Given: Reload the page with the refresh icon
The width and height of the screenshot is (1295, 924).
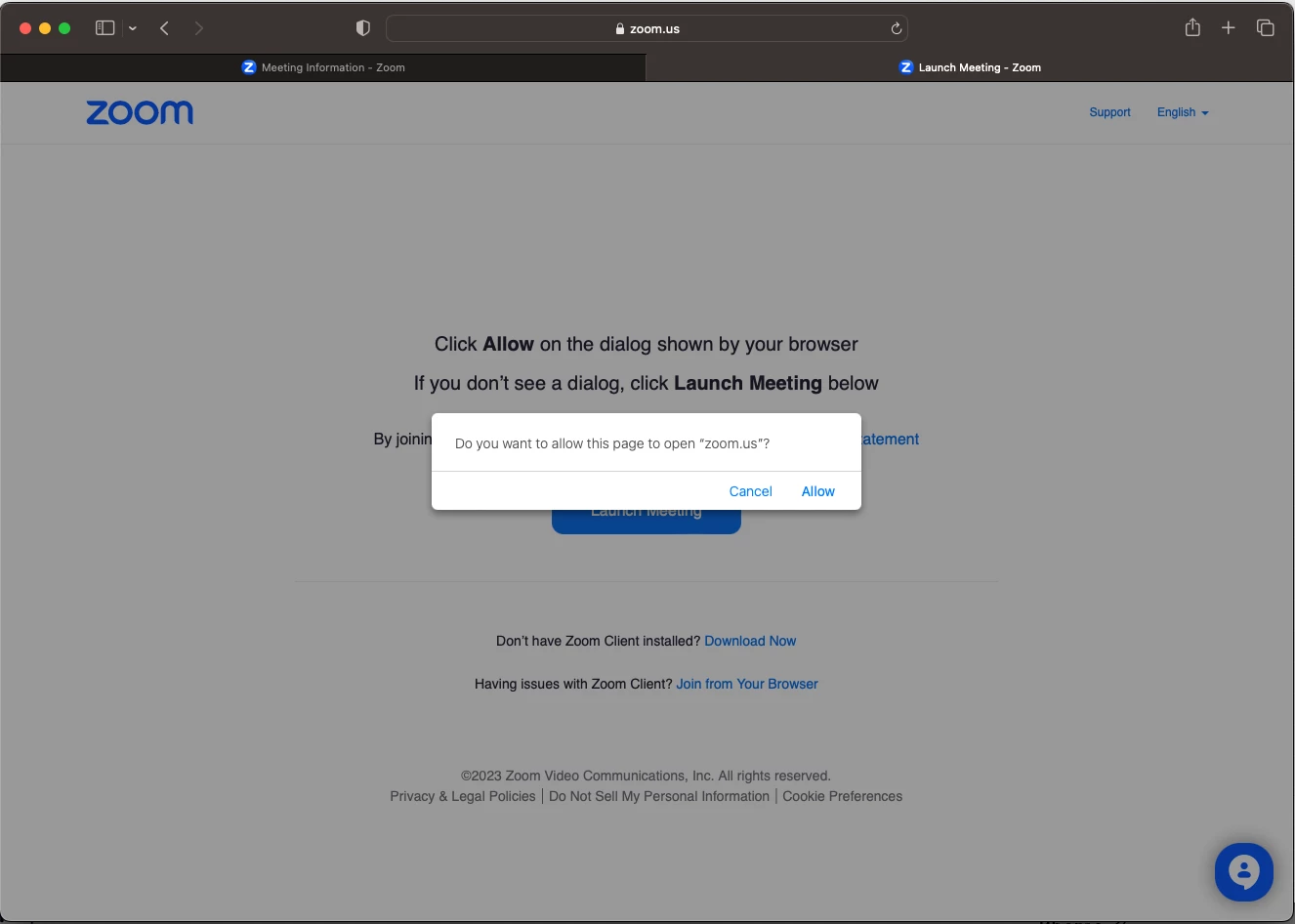Looking at the screenshot, I should 896,28.
